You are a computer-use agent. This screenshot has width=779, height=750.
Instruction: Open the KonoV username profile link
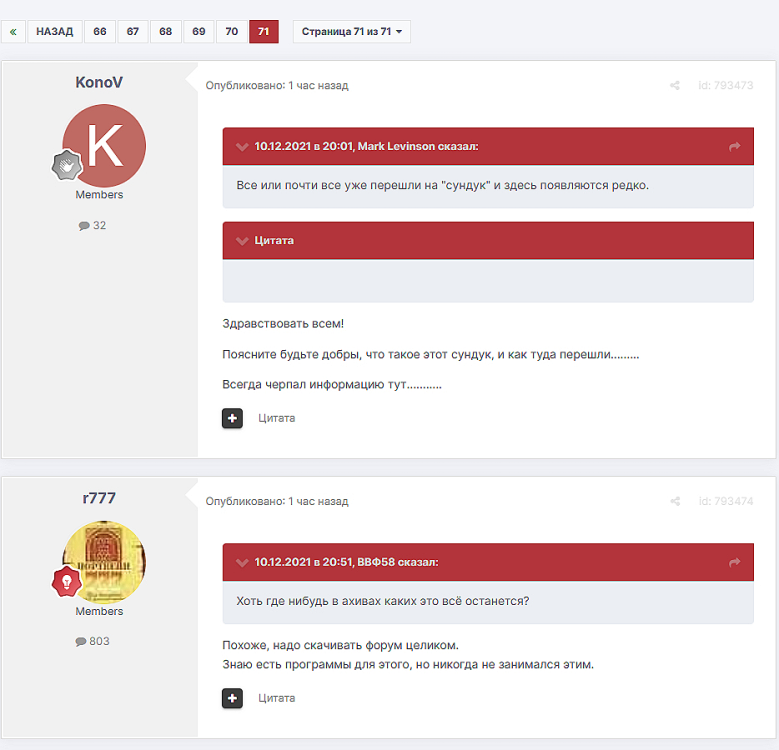point(99,82)
